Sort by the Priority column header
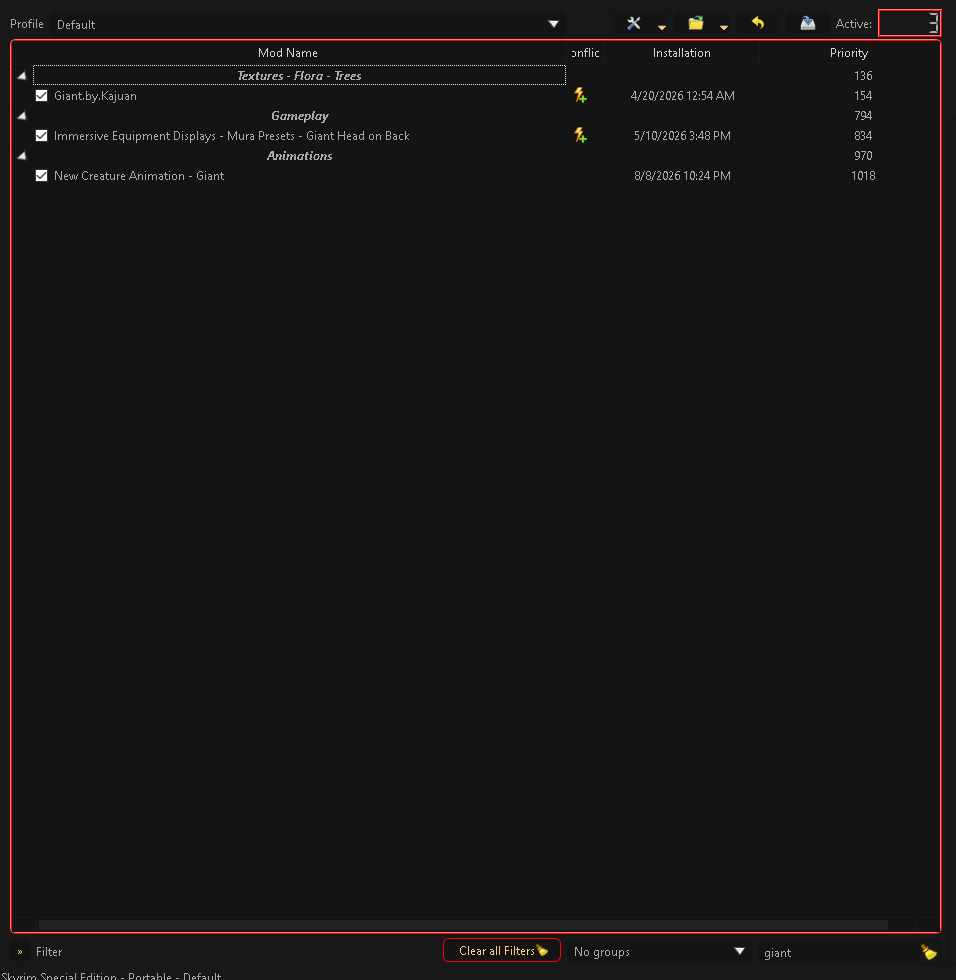The image size is (956, 980). 849,53
